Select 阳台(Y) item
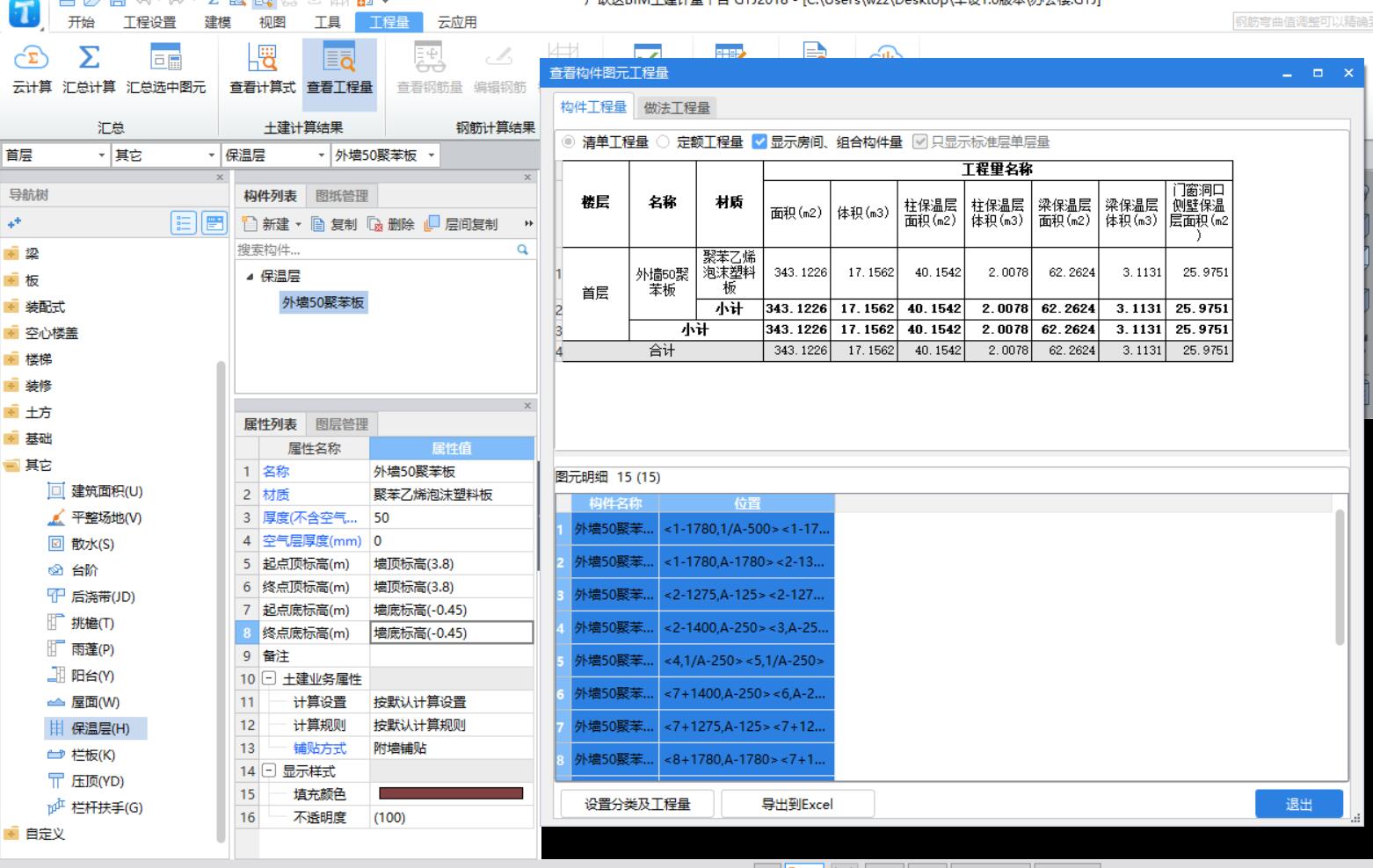Screen dimensions: 1373x868 81,676
